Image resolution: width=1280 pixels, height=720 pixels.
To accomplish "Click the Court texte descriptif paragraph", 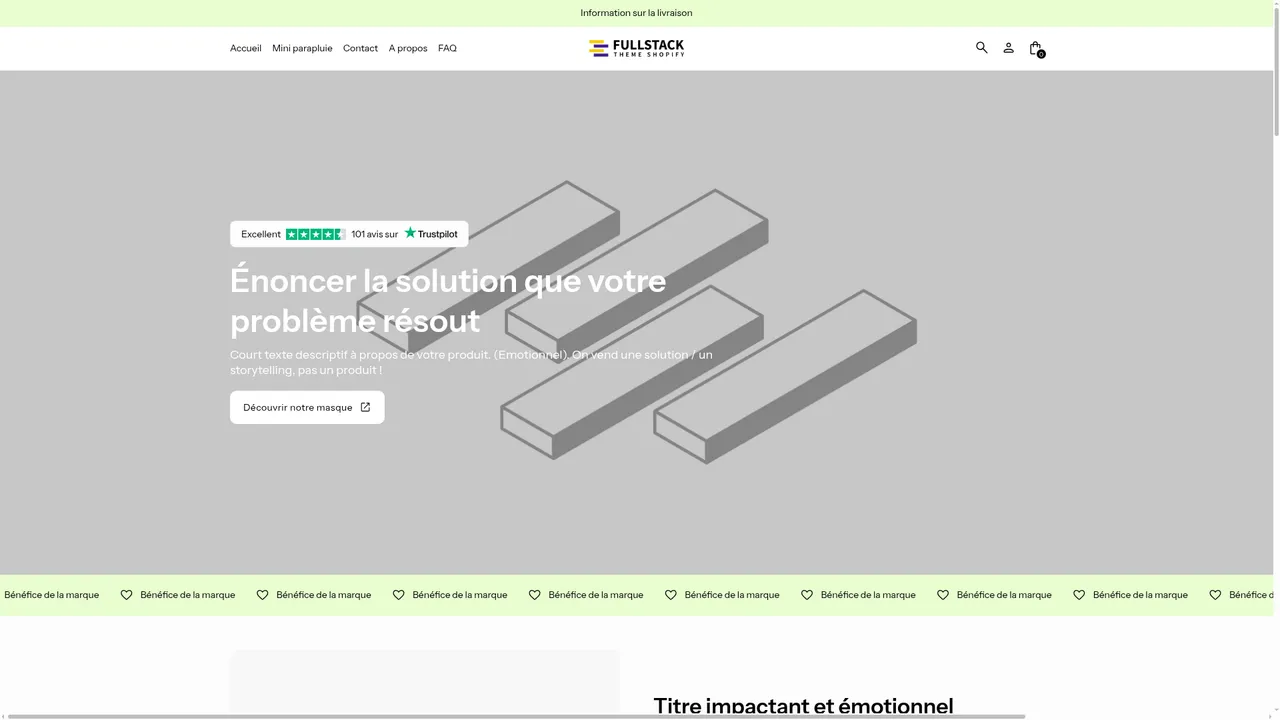I will pos(471,362).
